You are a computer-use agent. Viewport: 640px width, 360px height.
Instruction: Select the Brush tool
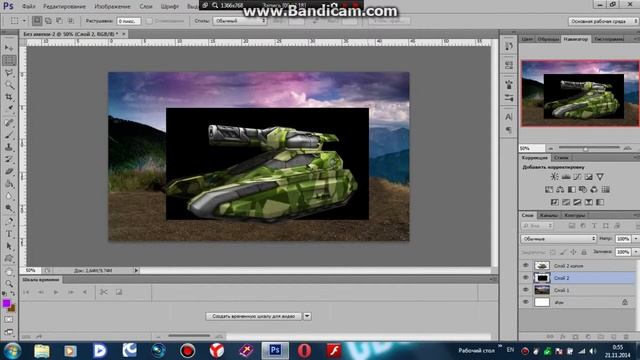(x=9, y=135)
